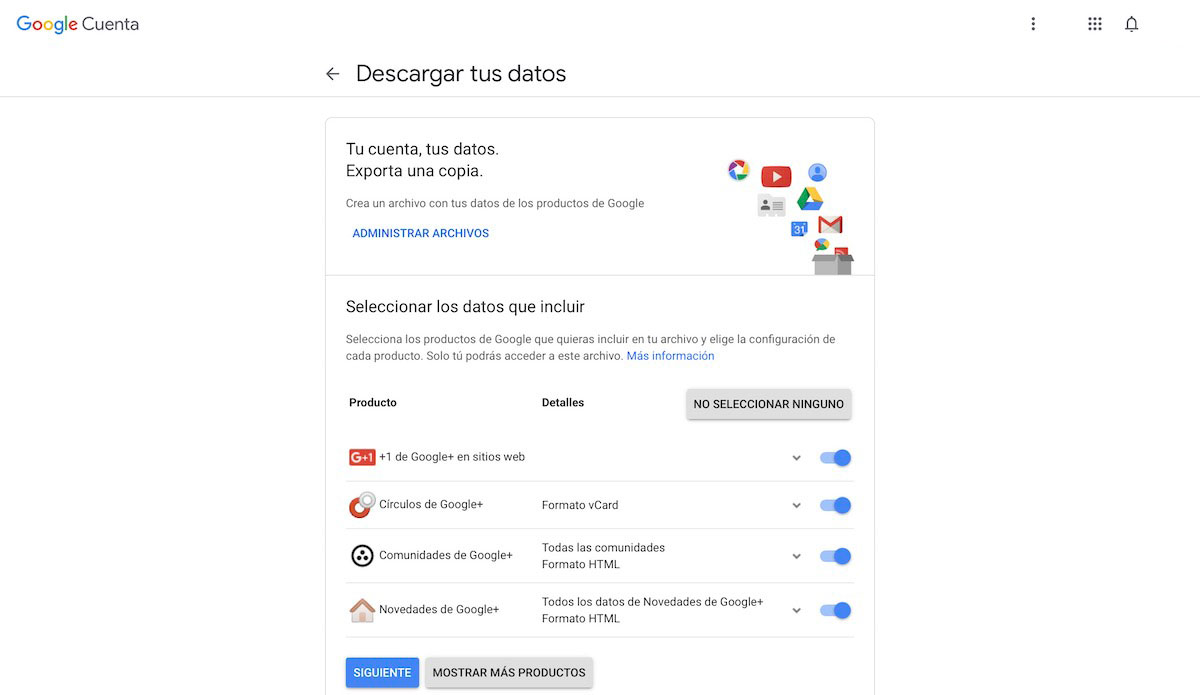Screen dimensions: 1200x695
Task: Click the Comunidades de Google+ icon
Action: (362, 556)
